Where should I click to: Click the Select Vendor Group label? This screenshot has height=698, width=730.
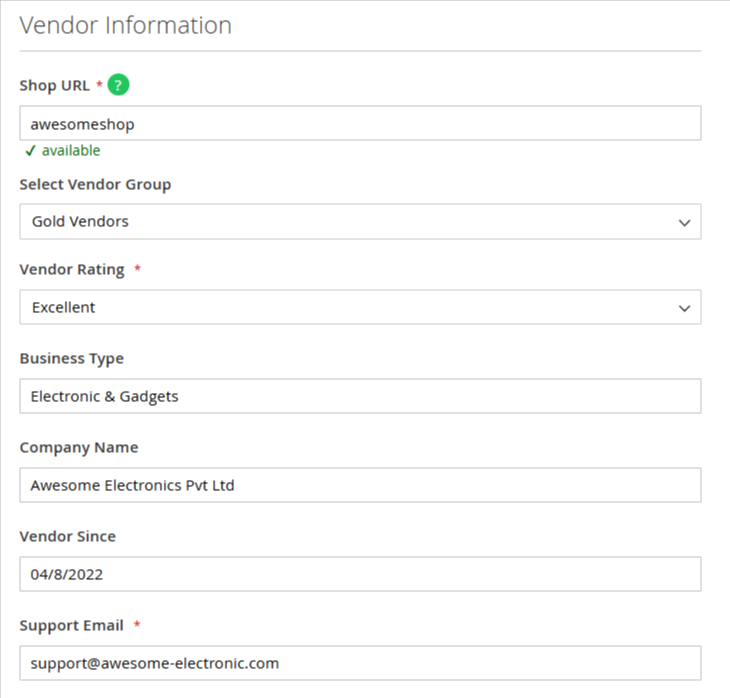click(95, 184)
